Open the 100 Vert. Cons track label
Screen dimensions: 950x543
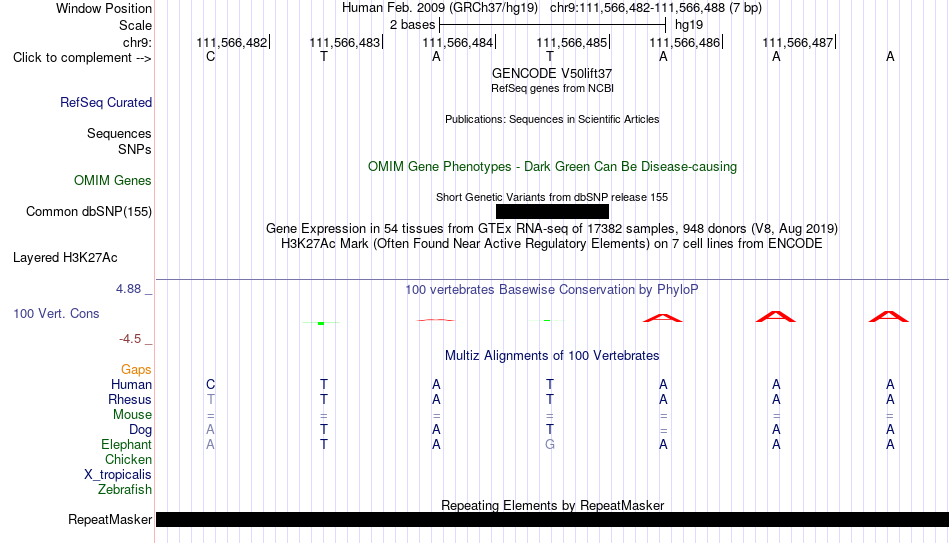tap(56, 313)
